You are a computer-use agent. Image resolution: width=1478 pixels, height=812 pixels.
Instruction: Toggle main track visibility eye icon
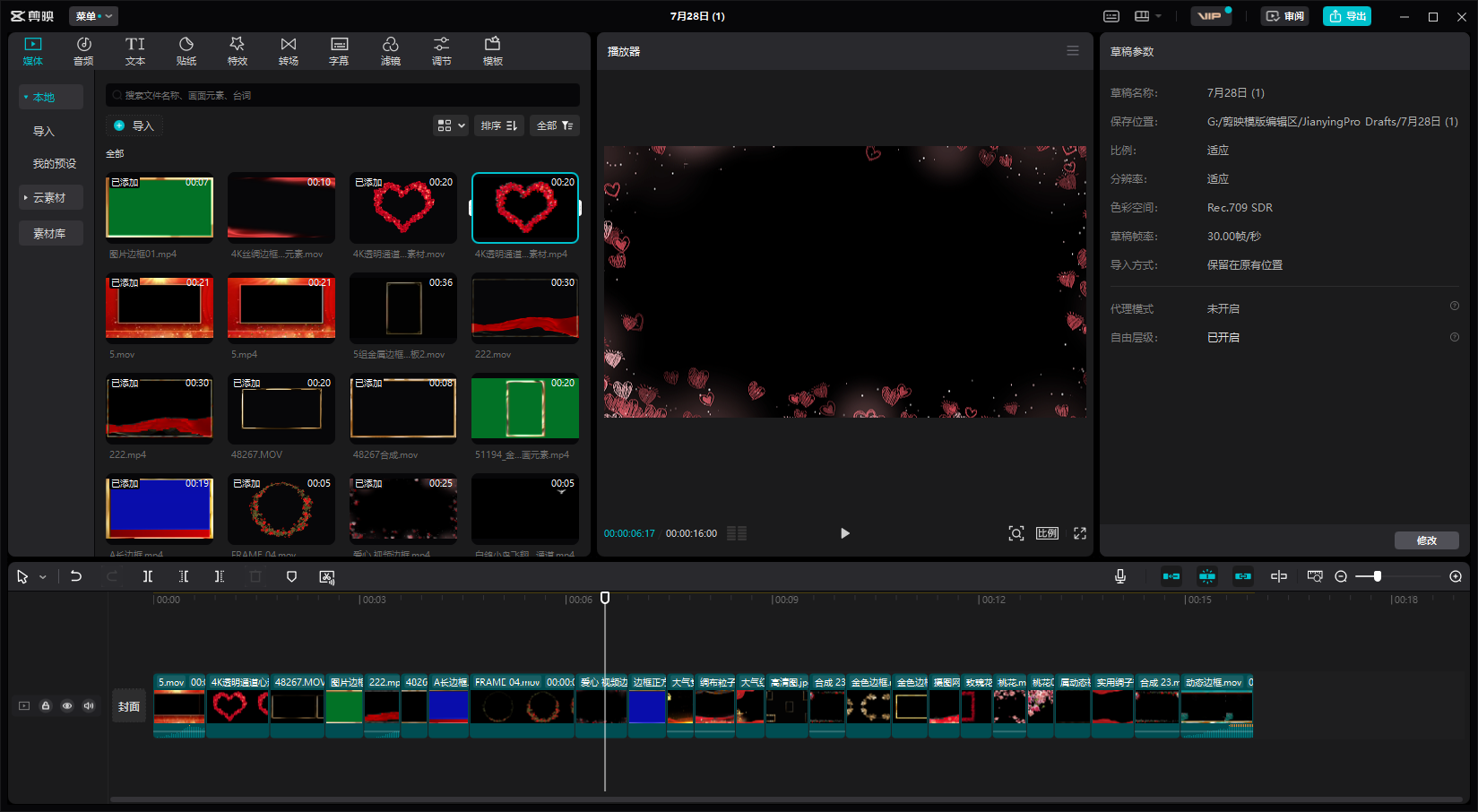pyautogui.click(x=67, y=706)
